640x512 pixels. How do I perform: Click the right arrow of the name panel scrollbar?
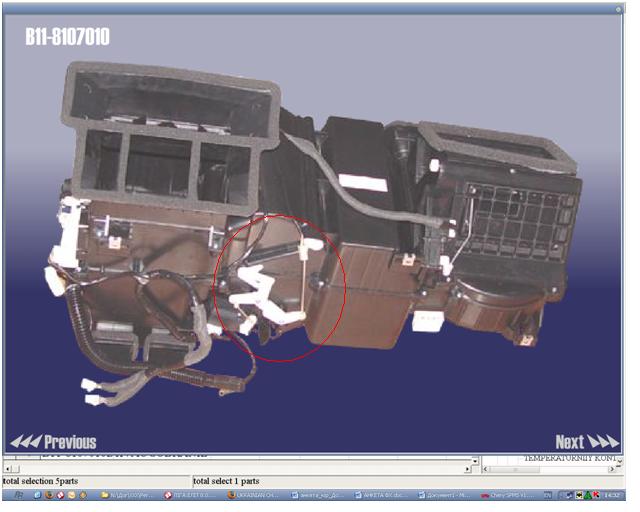pyautogui.click(x=612, y=469)
